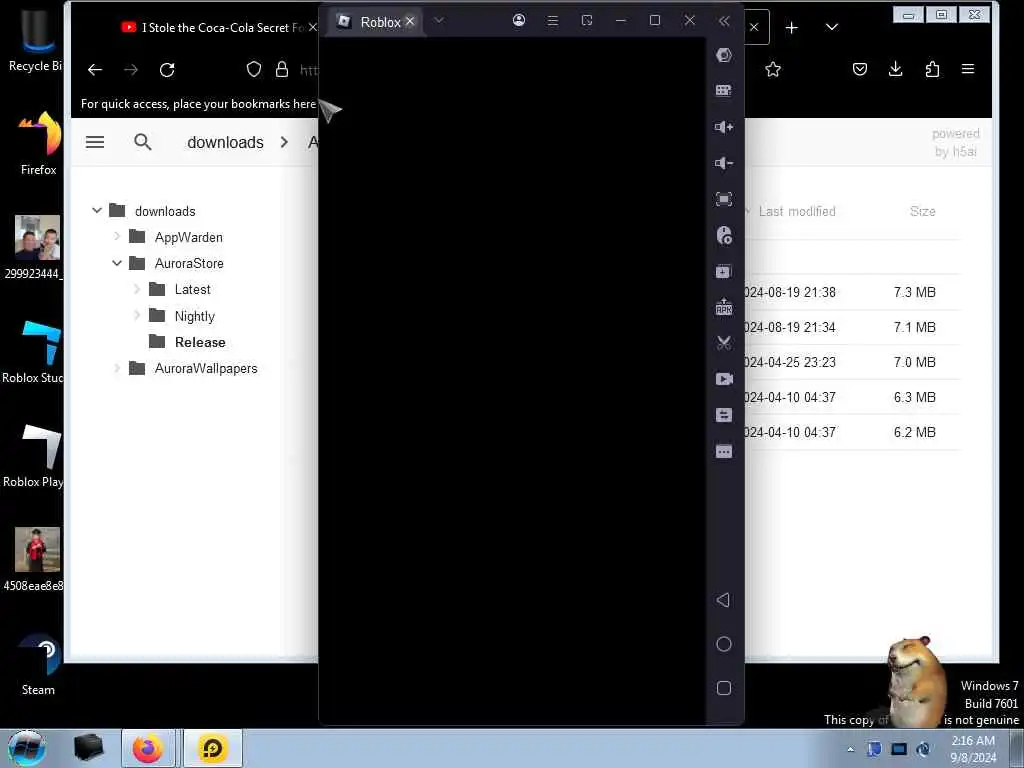1024x768 pixels.
Task: Bookmark this page with star icon
Action: point(773,69)
